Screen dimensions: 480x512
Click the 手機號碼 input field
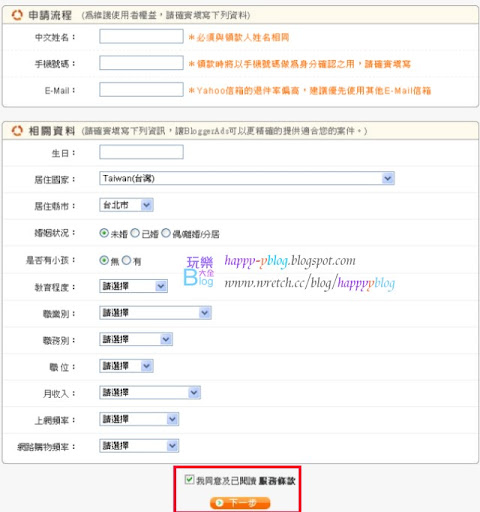pyautogui.click(x=141, y=63)
